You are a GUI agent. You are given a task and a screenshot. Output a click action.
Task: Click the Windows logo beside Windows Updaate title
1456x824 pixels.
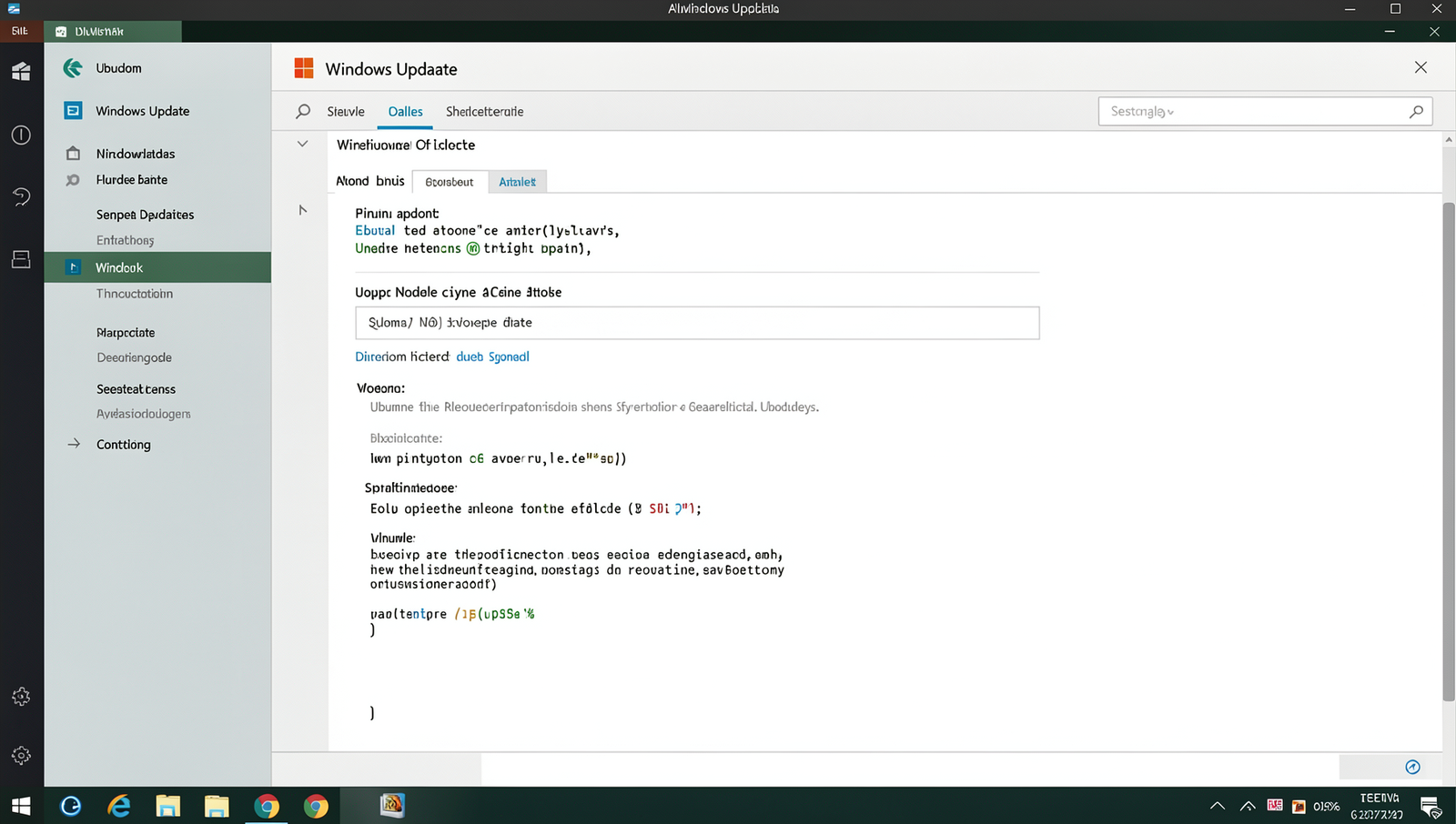coord(304,68)
